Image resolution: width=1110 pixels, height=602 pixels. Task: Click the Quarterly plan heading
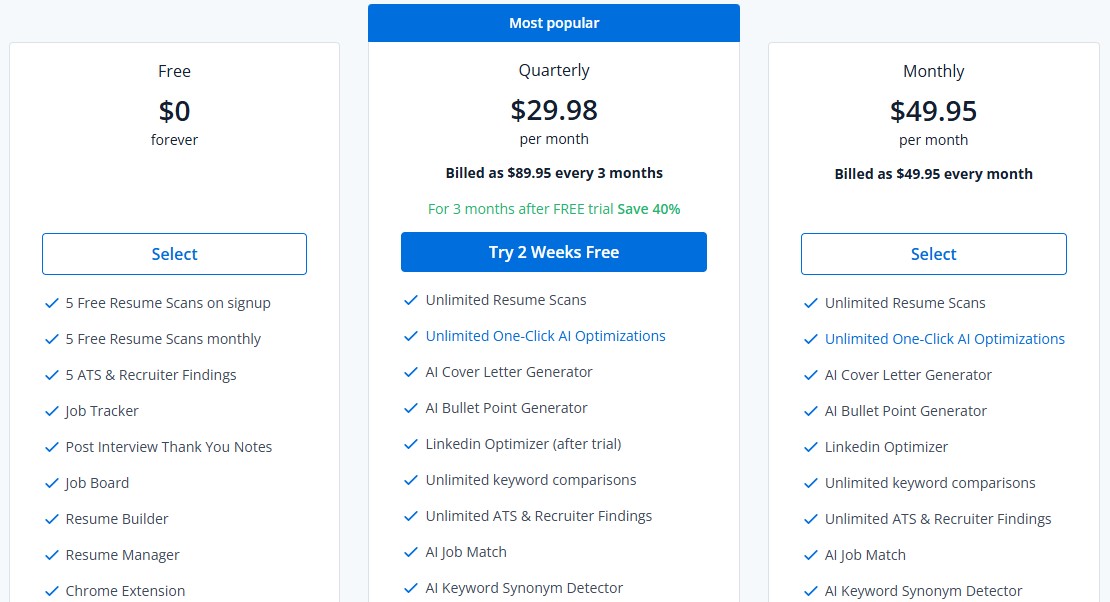coord(553,71)
